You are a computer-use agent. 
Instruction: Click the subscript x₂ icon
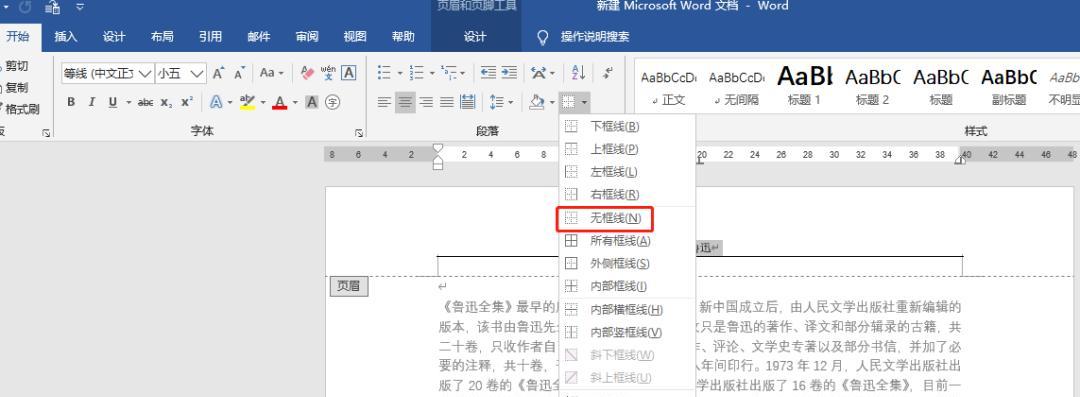coord(166,102)
